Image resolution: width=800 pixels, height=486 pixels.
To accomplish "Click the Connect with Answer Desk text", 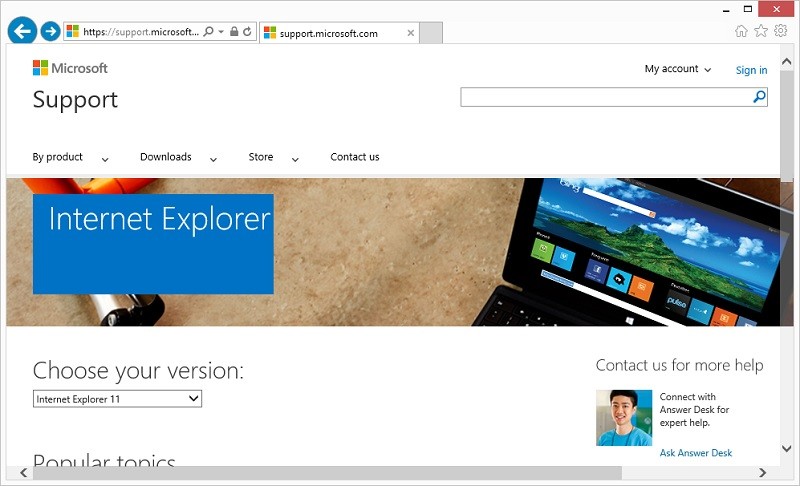I will [x=694, y=410].
